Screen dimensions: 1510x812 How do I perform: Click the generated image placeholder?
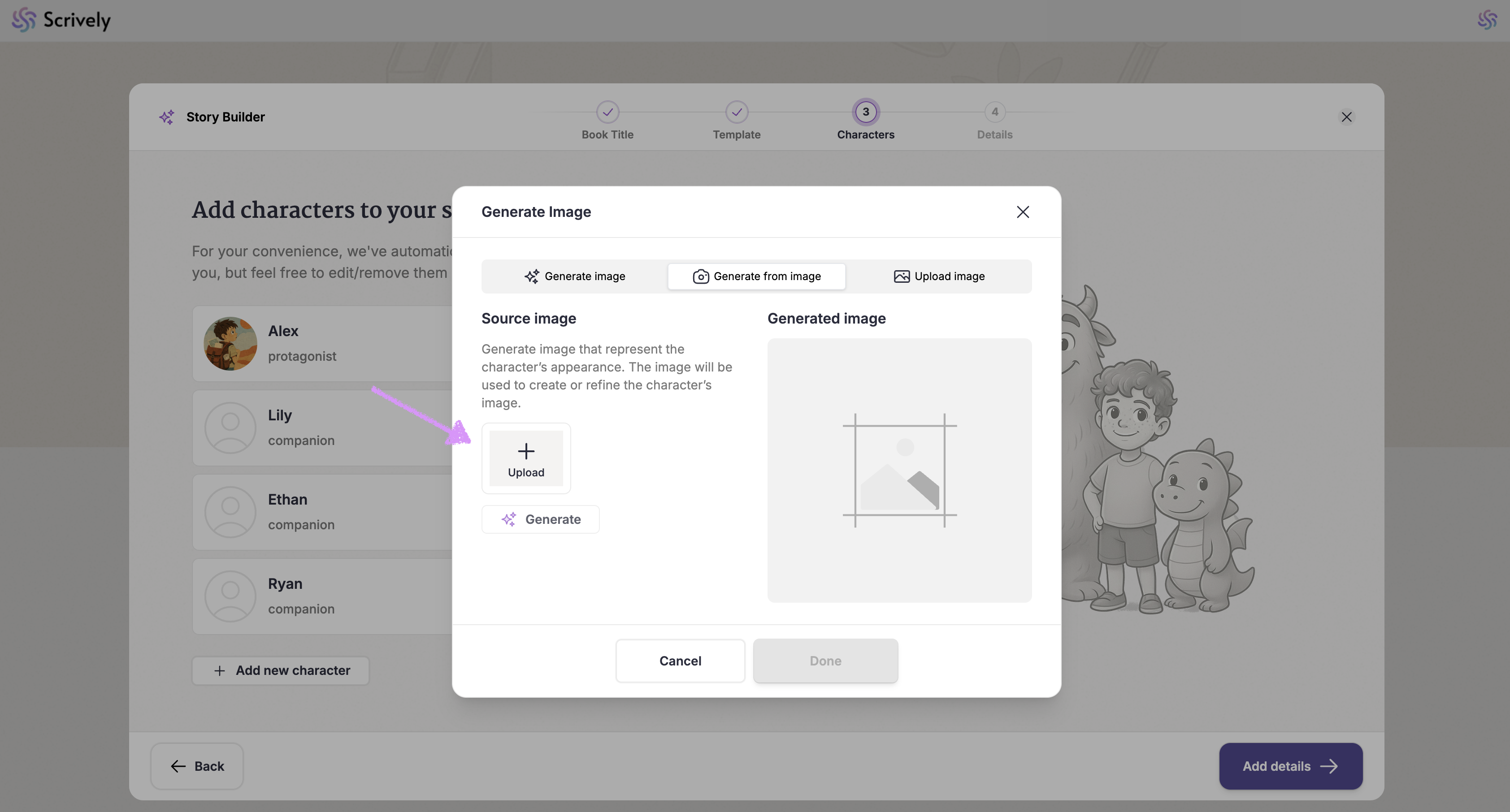tap(899, 470)
